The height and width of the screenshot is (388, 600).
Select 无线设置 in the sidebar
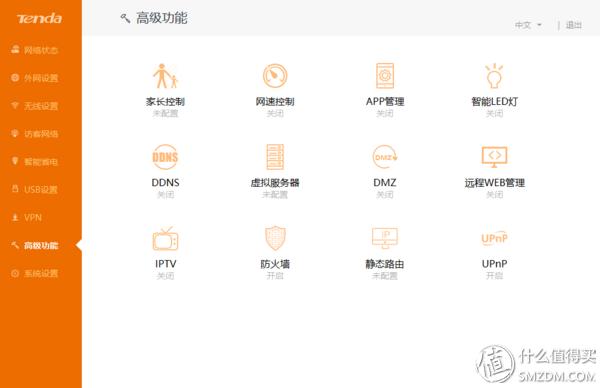pos(35,106)
